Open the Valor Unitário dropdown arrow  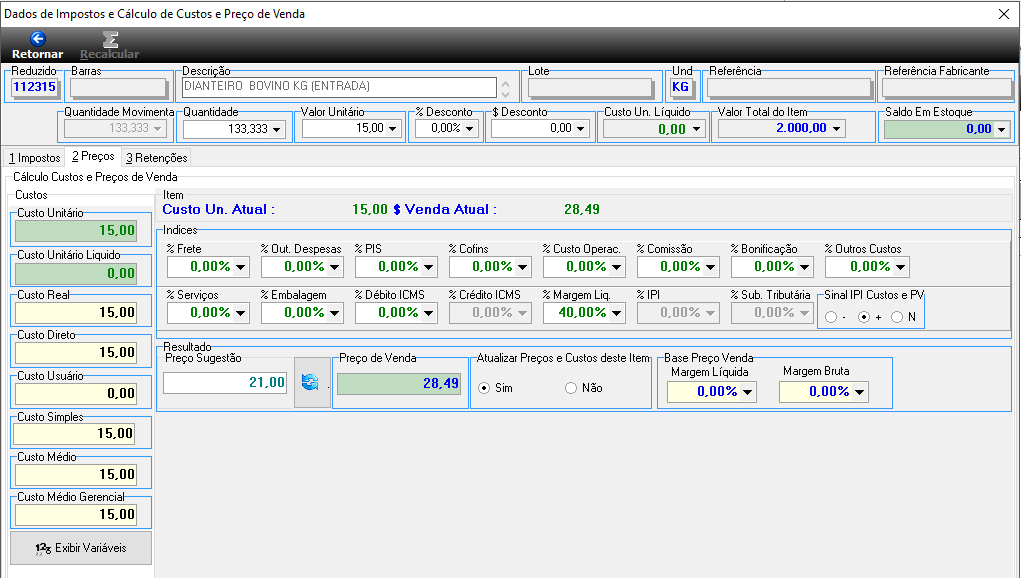pyautogui.click(x=393, y=129)
